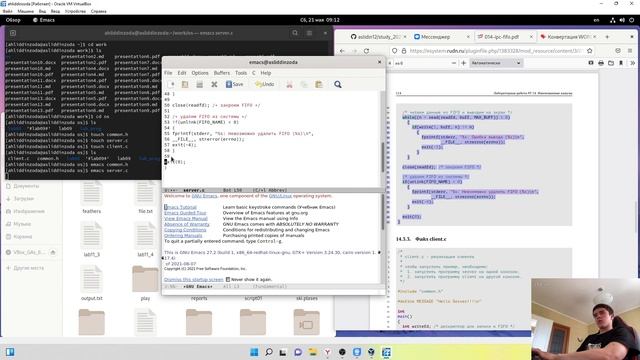Click the Open File icon in Emacs toolbar
Viewport: 640px width, 360px height.
coord(185,84)
